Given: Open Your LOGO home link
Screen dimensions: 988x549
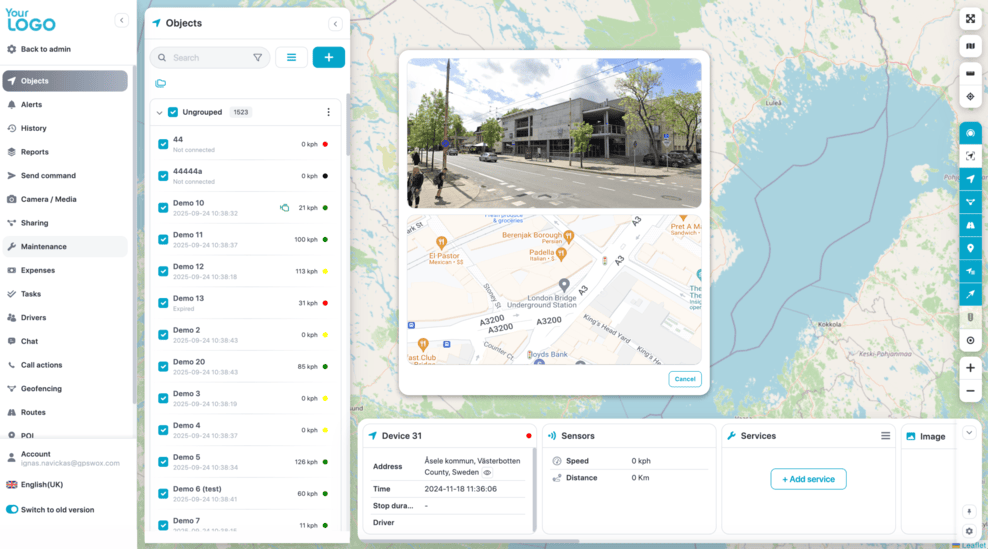Looking at the screenshot, I should (30, 20).
